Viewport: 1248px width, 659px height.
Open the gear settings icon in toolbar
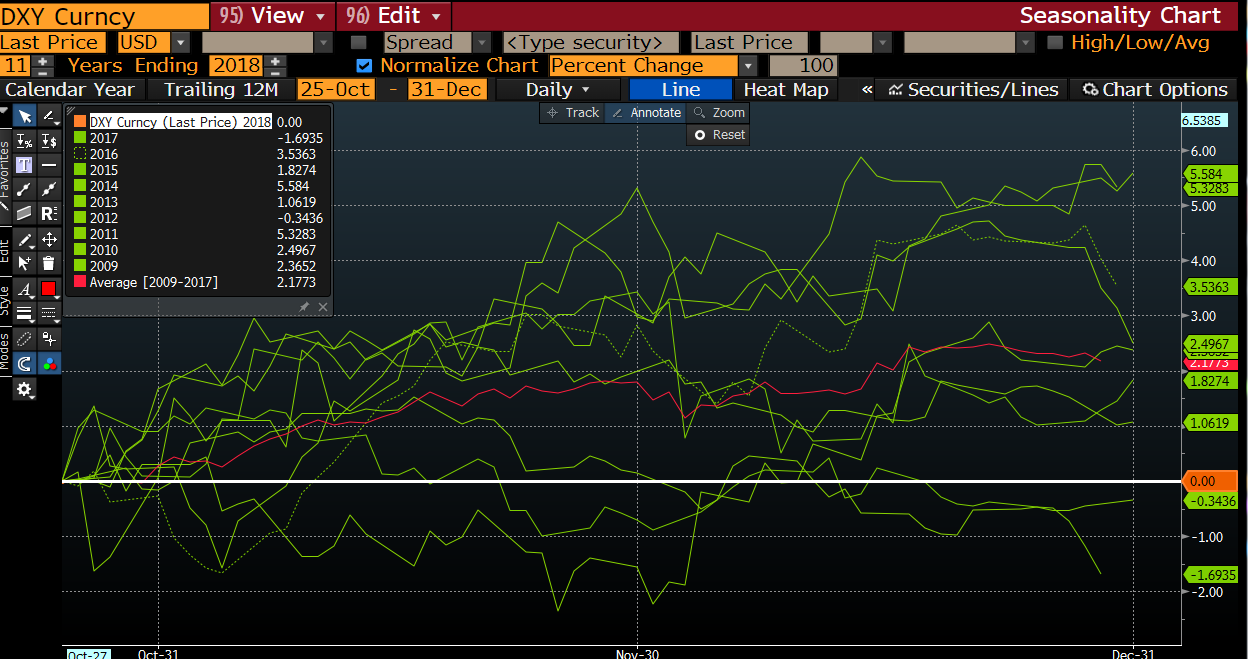[x=24, y=389]
